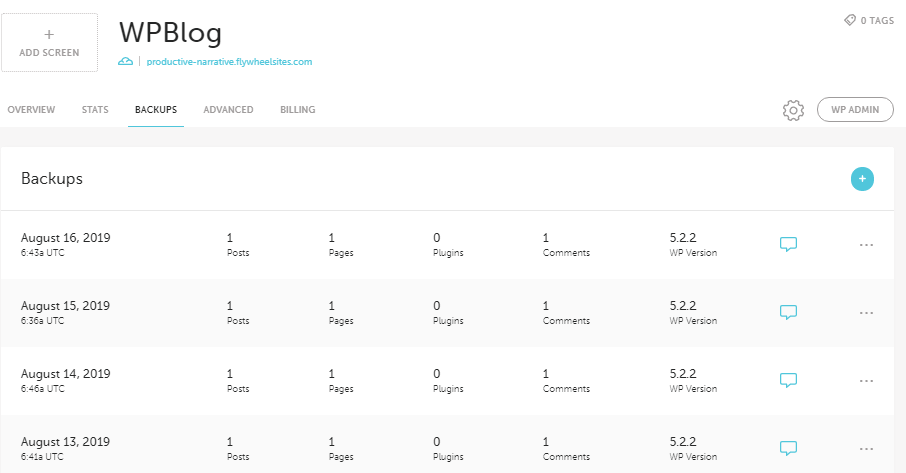
Task: Open the tags icon showing 0 TAGS
Action: (868, 20)
